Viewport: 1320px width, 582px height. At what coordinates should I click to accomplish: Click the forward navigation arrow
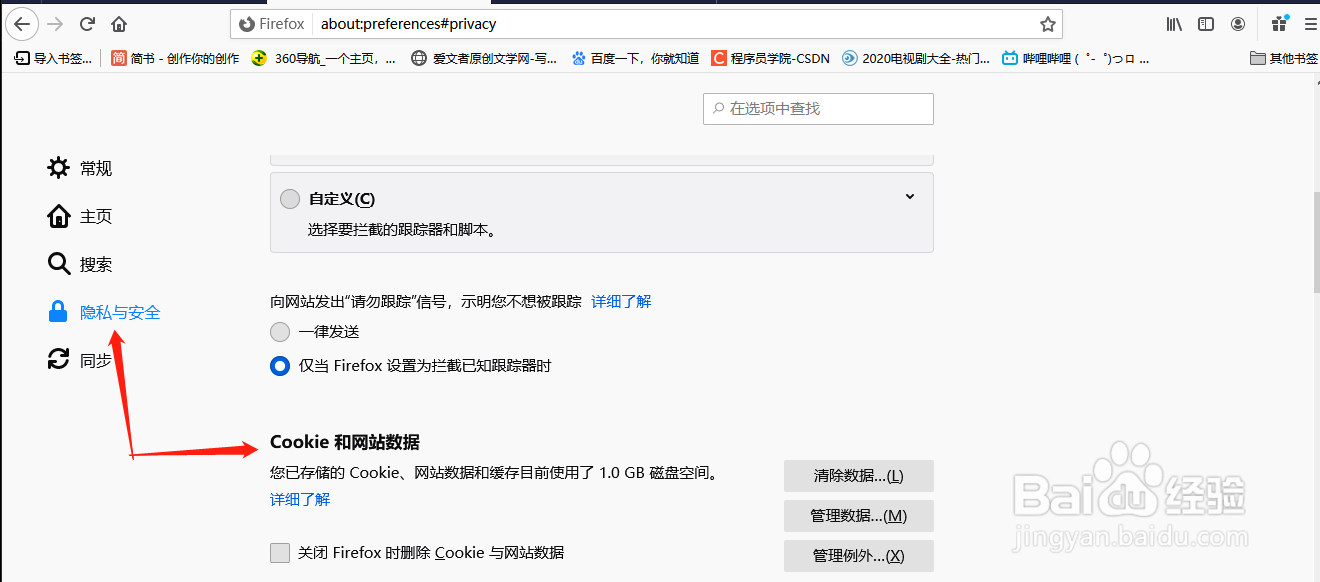(x=55, y=23)
